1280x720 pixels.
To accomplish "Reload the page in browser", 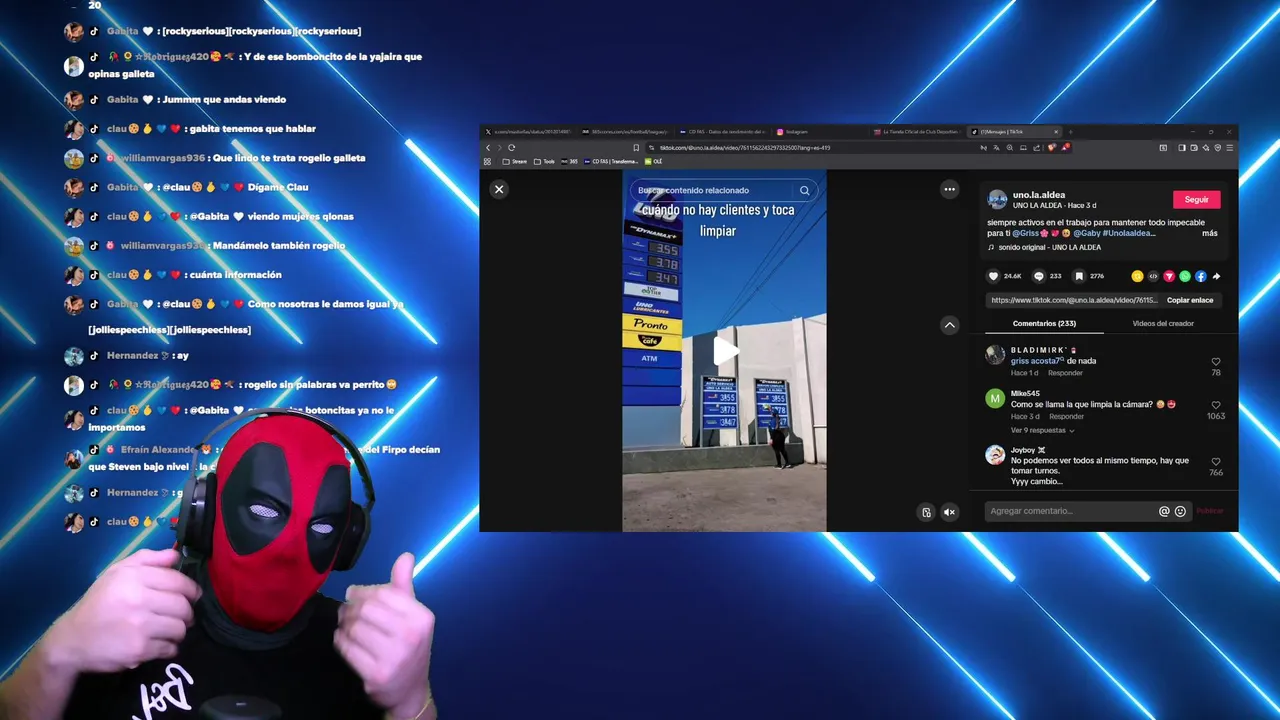I will [x=512, y=148].
